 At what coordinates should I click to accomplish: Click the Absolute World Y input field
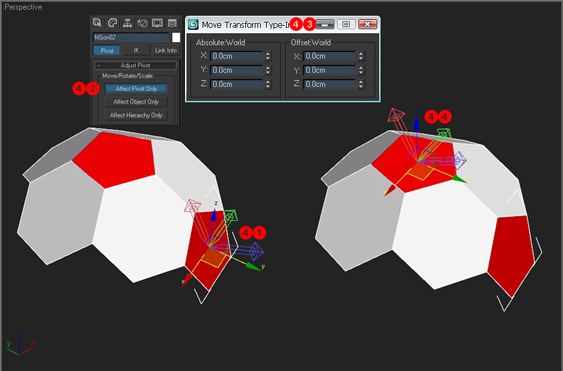tap(237, 70)
